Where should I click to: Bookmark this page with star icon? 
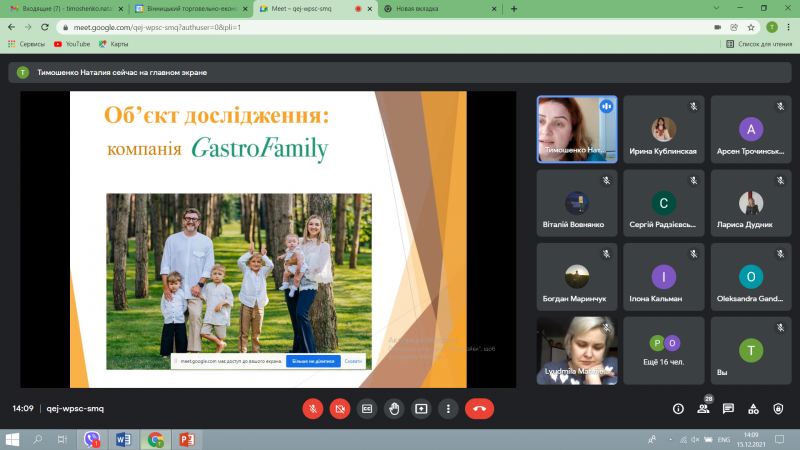point(751,27)
